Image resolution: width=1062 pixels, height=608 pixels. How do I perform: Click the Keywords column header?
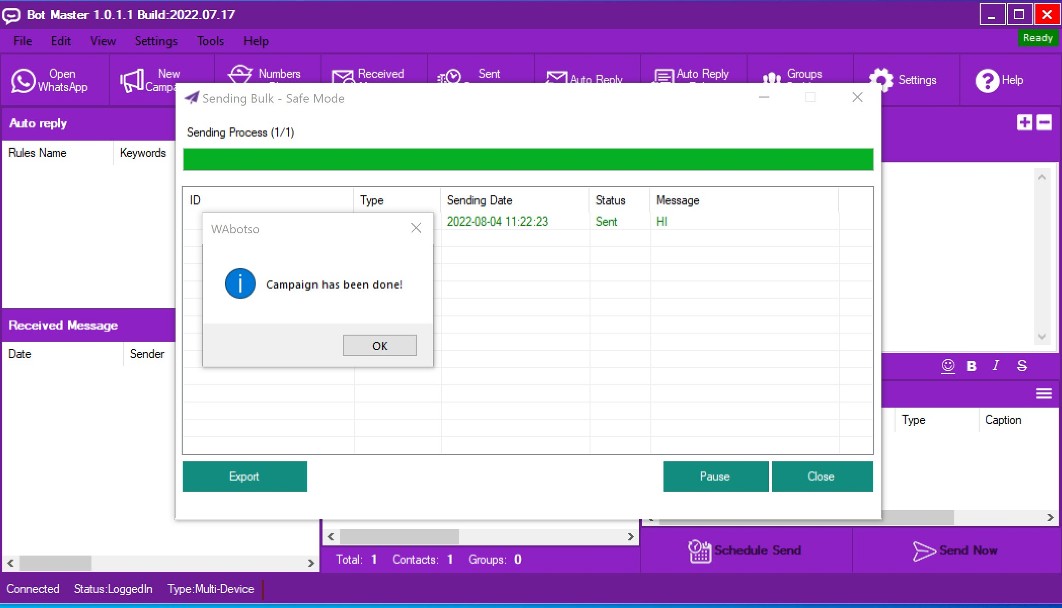point(144,153)
